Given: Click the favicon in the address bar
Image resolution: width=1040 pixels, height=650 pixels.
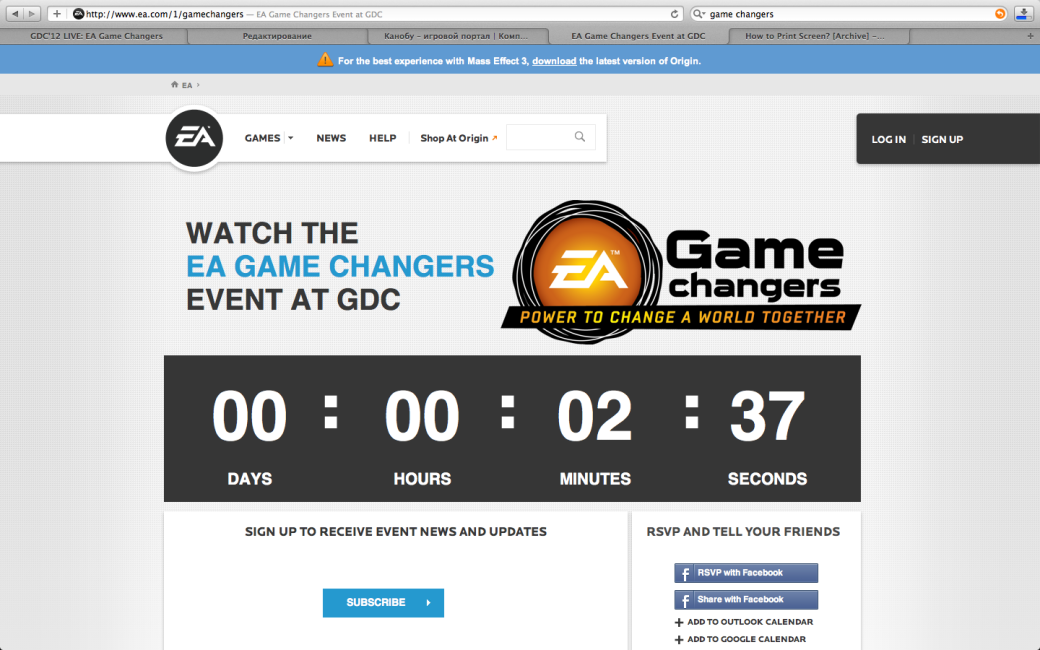Looking at the screenshot, I should click(78, 14).
